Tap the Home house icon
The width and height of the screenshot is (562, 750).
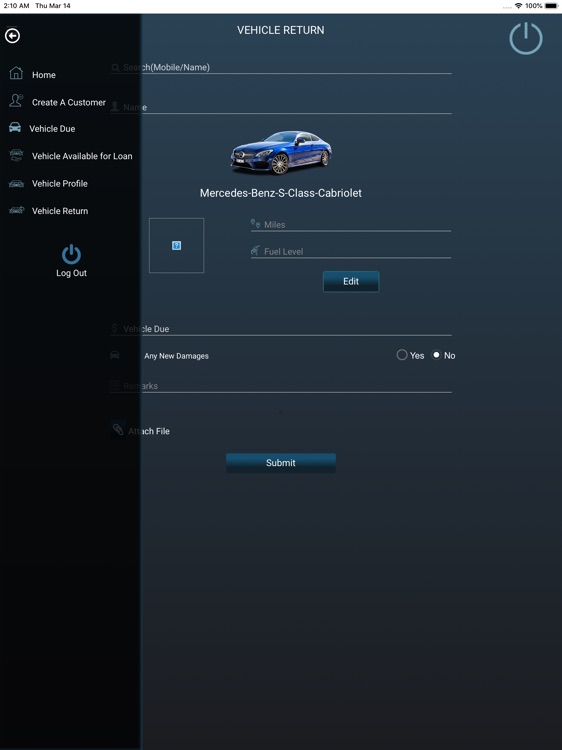click(x=16, y=73)
